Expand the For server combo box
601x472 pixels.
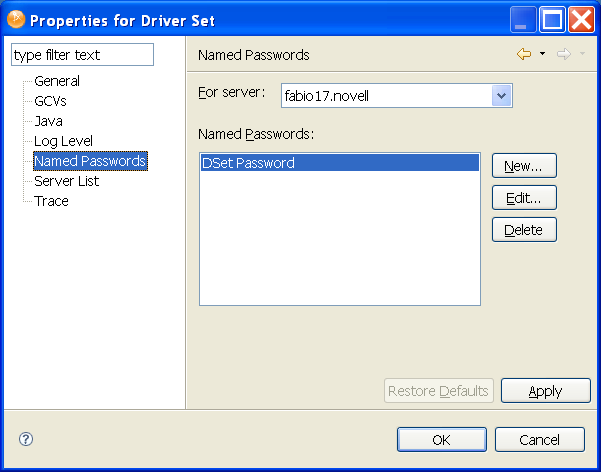tap(502, 96)
